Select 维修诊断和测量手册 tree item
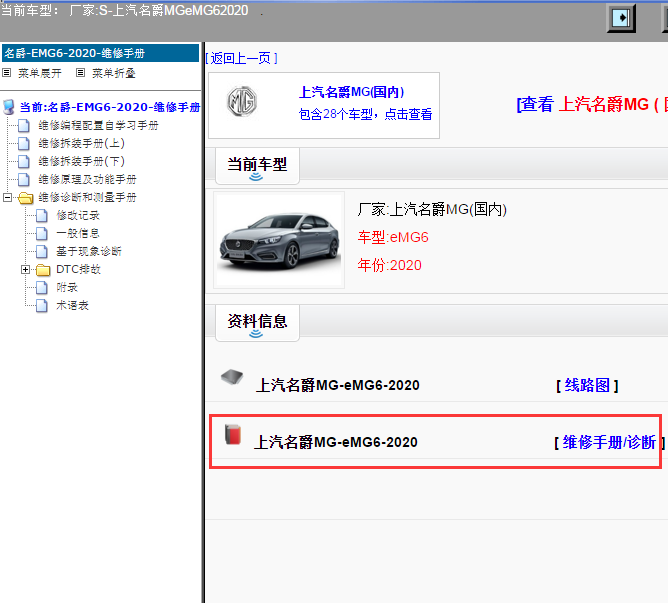668x603 pixels. pos(87,197)
